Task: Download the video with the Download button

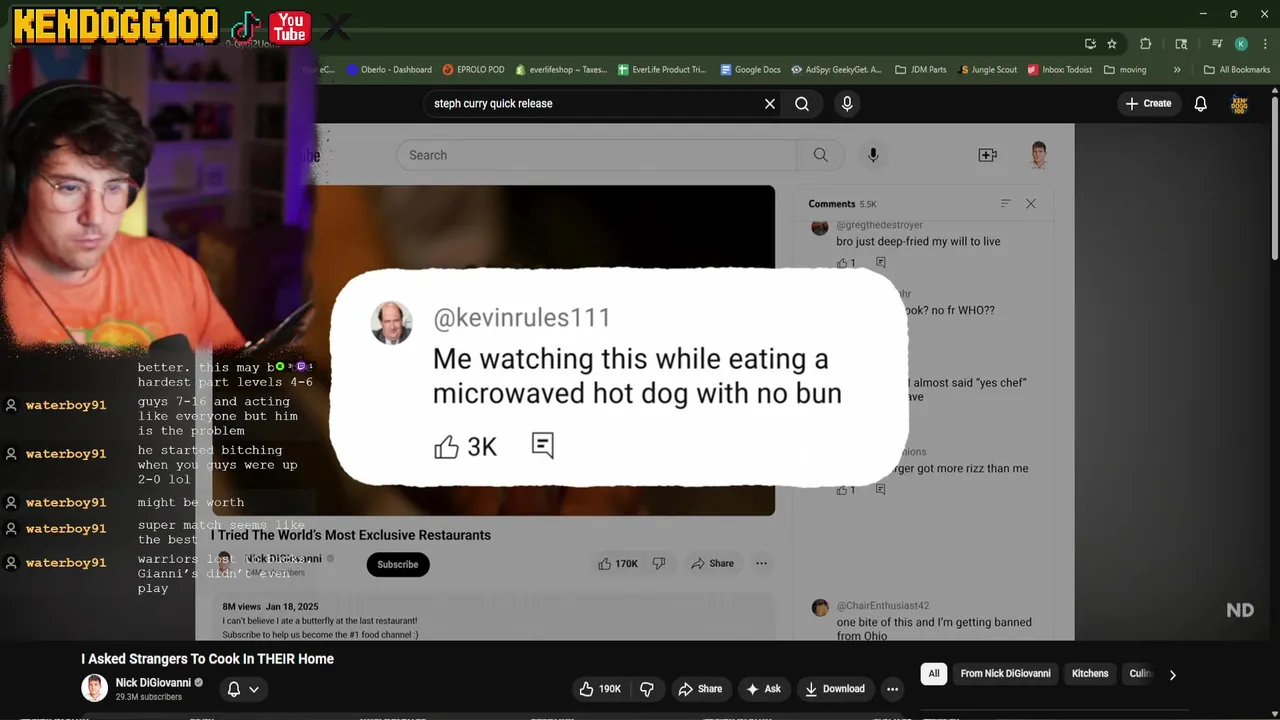Action: (x=835, y=689)
